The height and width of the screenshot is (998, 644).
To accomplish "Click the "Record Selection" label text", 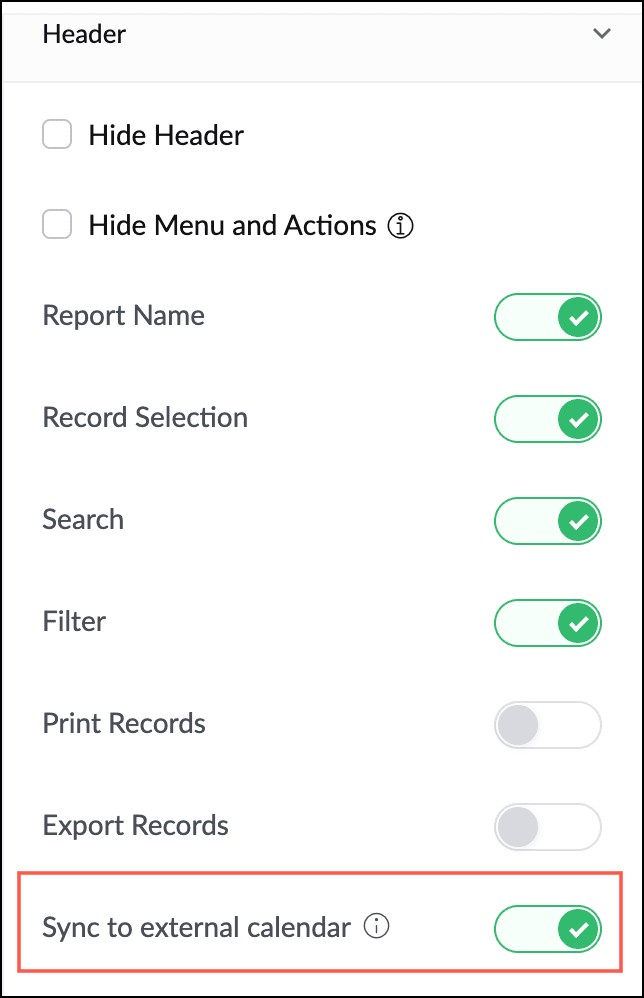I will [145, 417].
